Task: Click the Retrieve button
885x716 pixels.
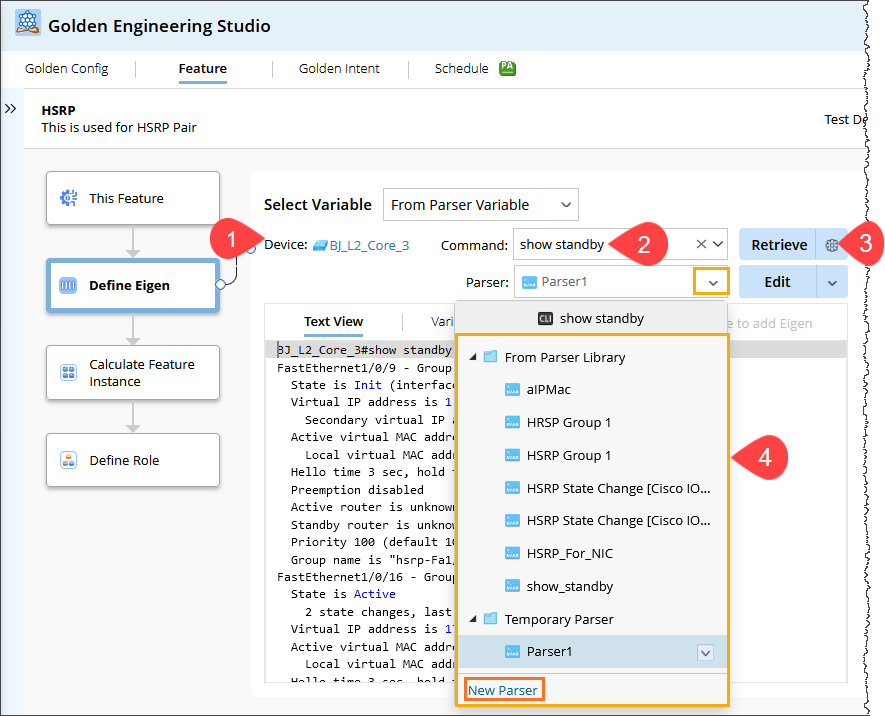Action: [x=778, y=245]
